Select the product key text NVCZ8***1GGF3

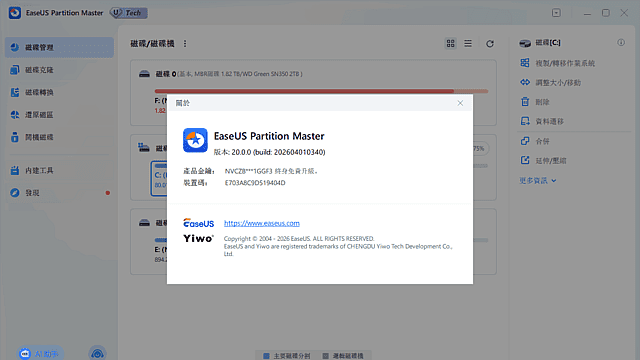248,171
